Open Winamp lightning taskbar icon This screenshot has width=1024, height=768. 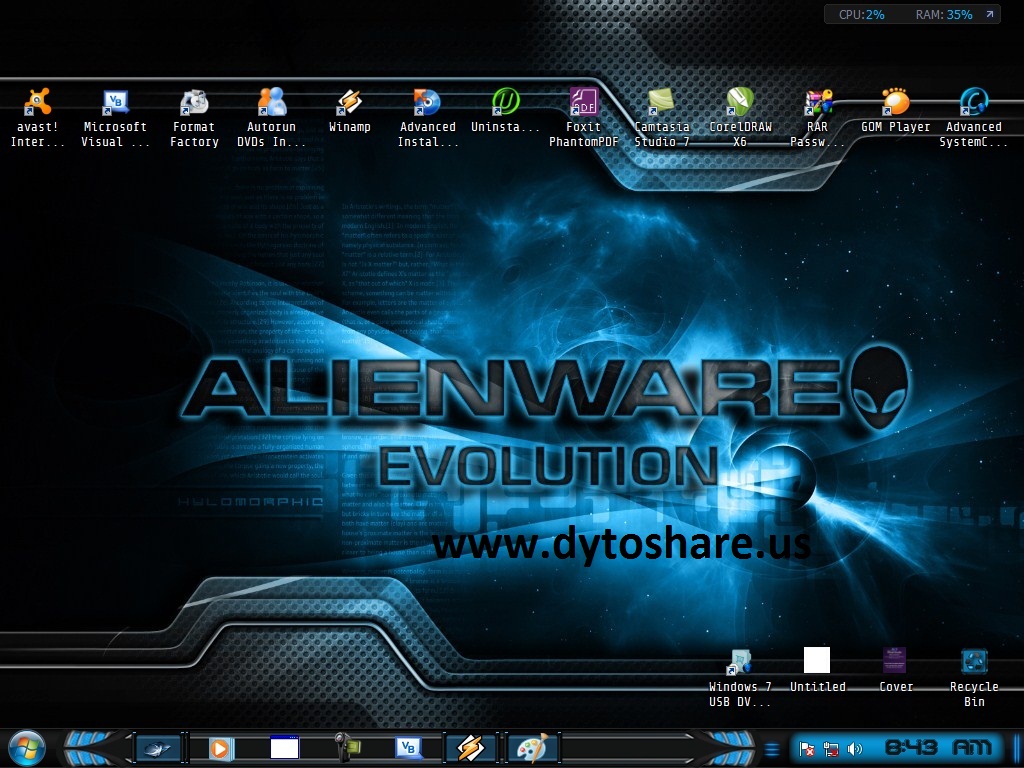[470, 748]
